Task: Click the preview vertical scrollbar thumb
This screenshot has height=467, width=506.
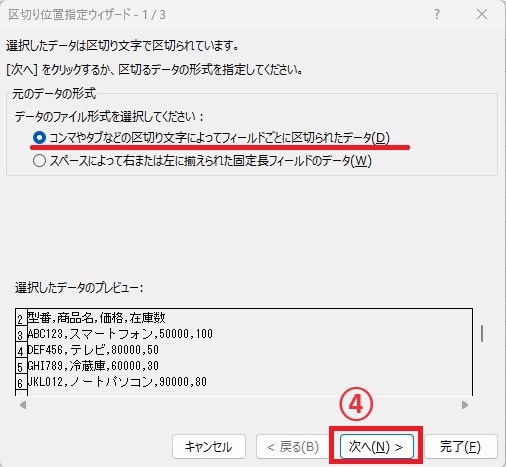Action: (x=482, y=333)
